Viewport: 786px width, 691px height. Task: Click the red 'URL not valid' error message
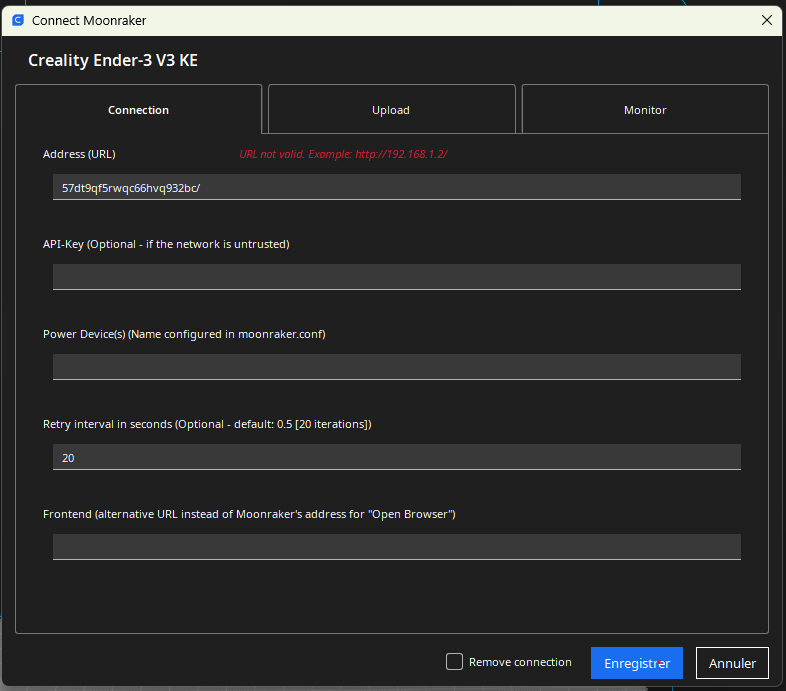pos(343,154)
